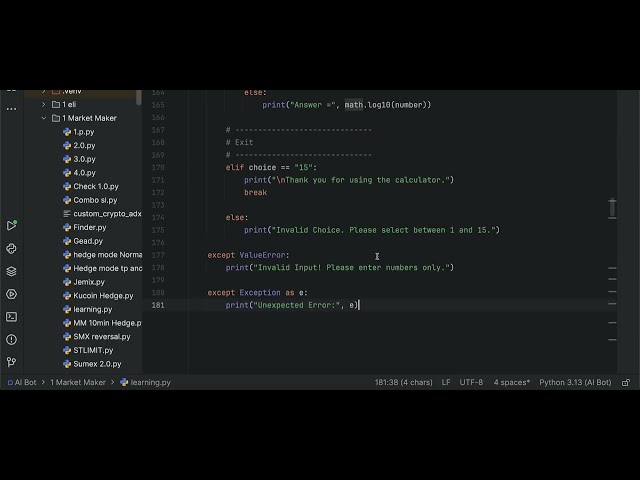Open the Python Packages layers icon
Viewport: 640px width, 480px height.
click(11, 271)
